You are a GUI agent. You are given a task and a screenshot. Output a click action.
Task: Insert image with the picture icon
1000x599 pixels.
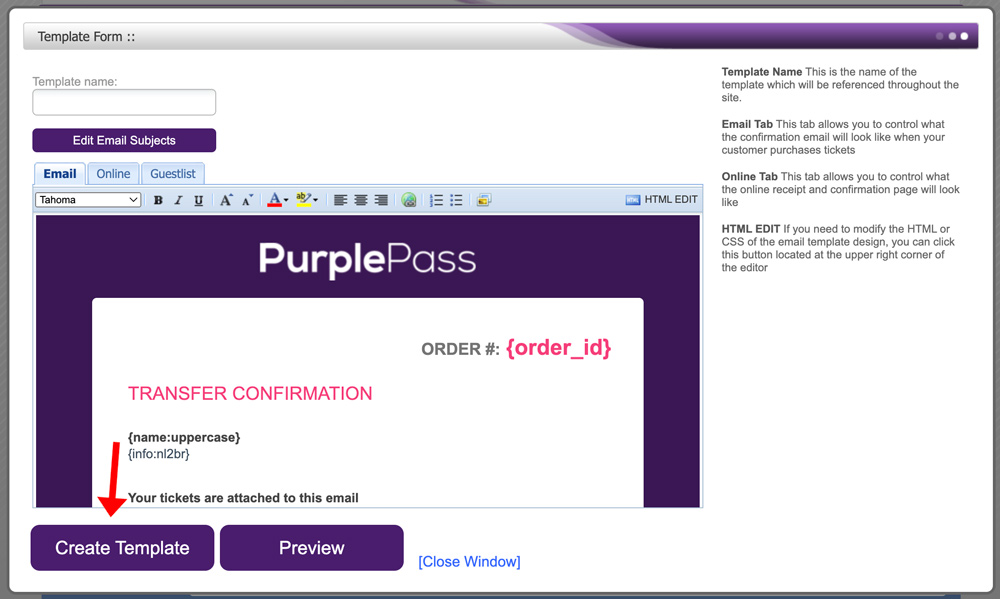484,200
